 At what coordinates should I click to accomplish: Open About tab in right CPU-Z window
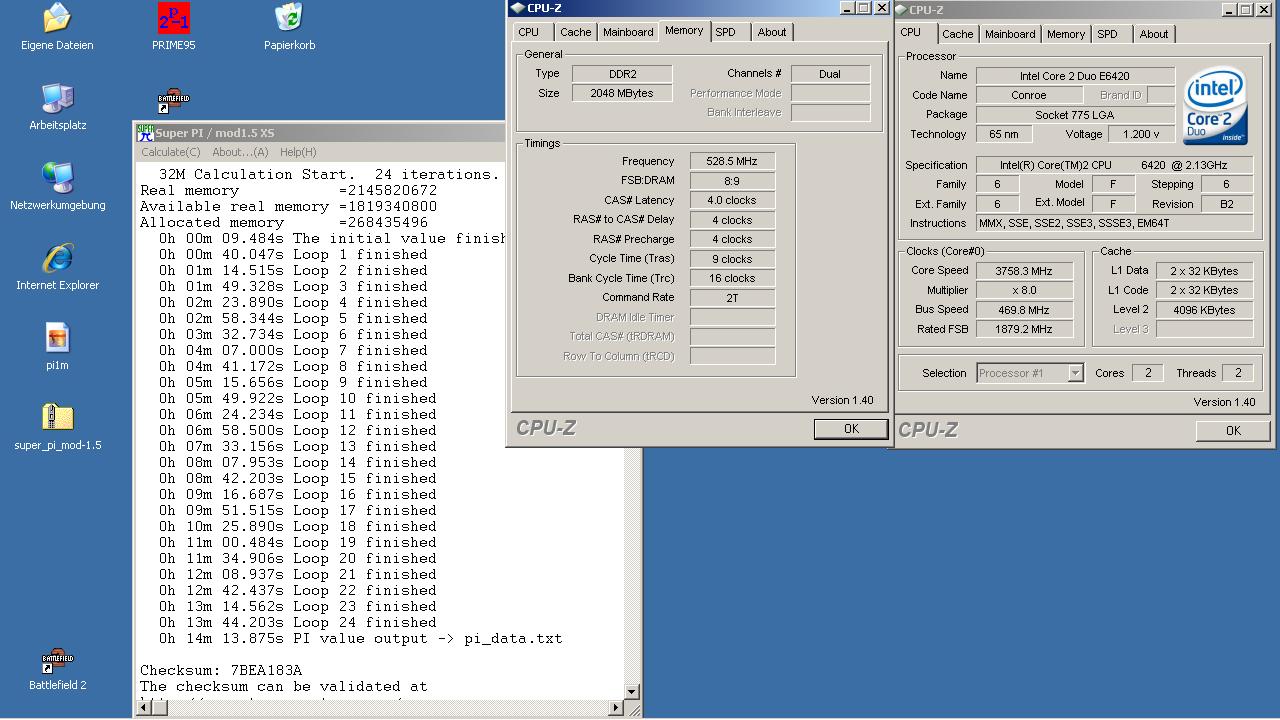[1154, 34]
